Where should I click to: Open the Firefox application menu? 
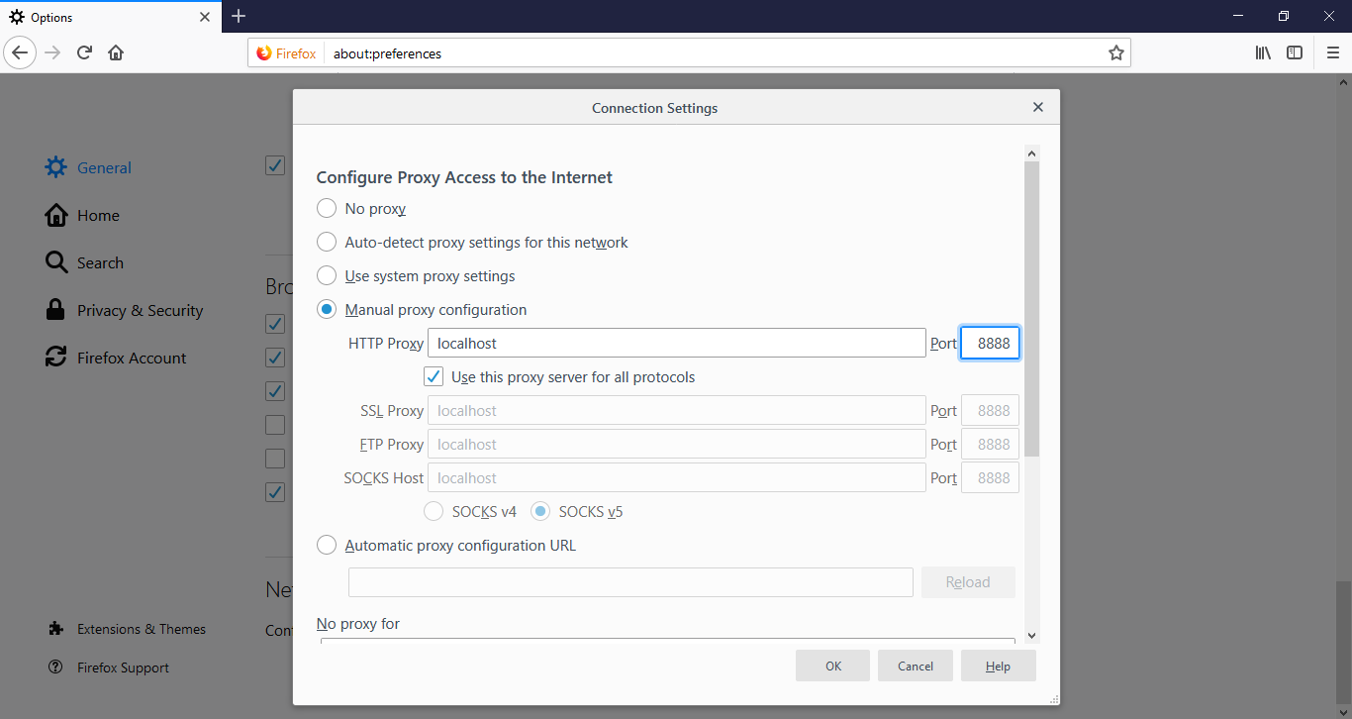click(x=1332, y=52)
